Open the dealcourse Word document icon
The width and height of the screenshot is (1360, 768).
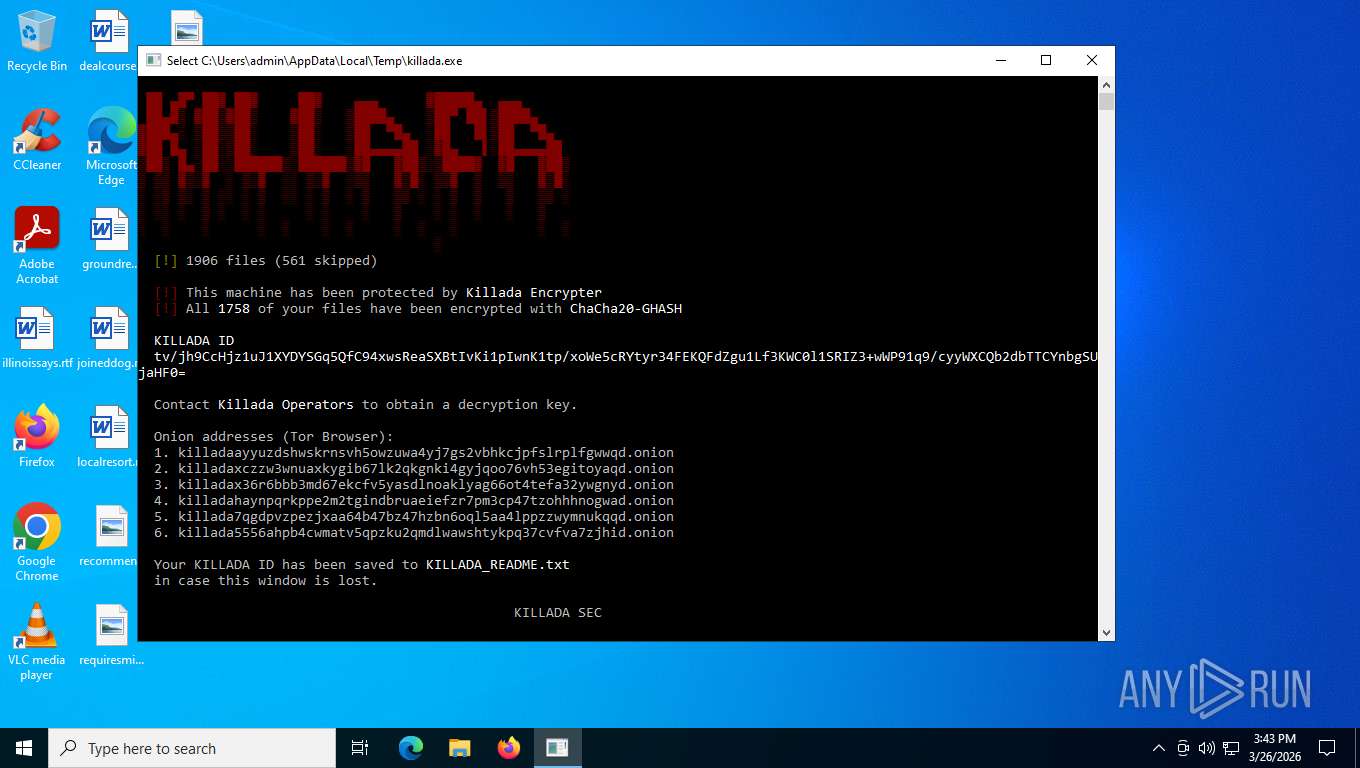click(x=108, y=41)
